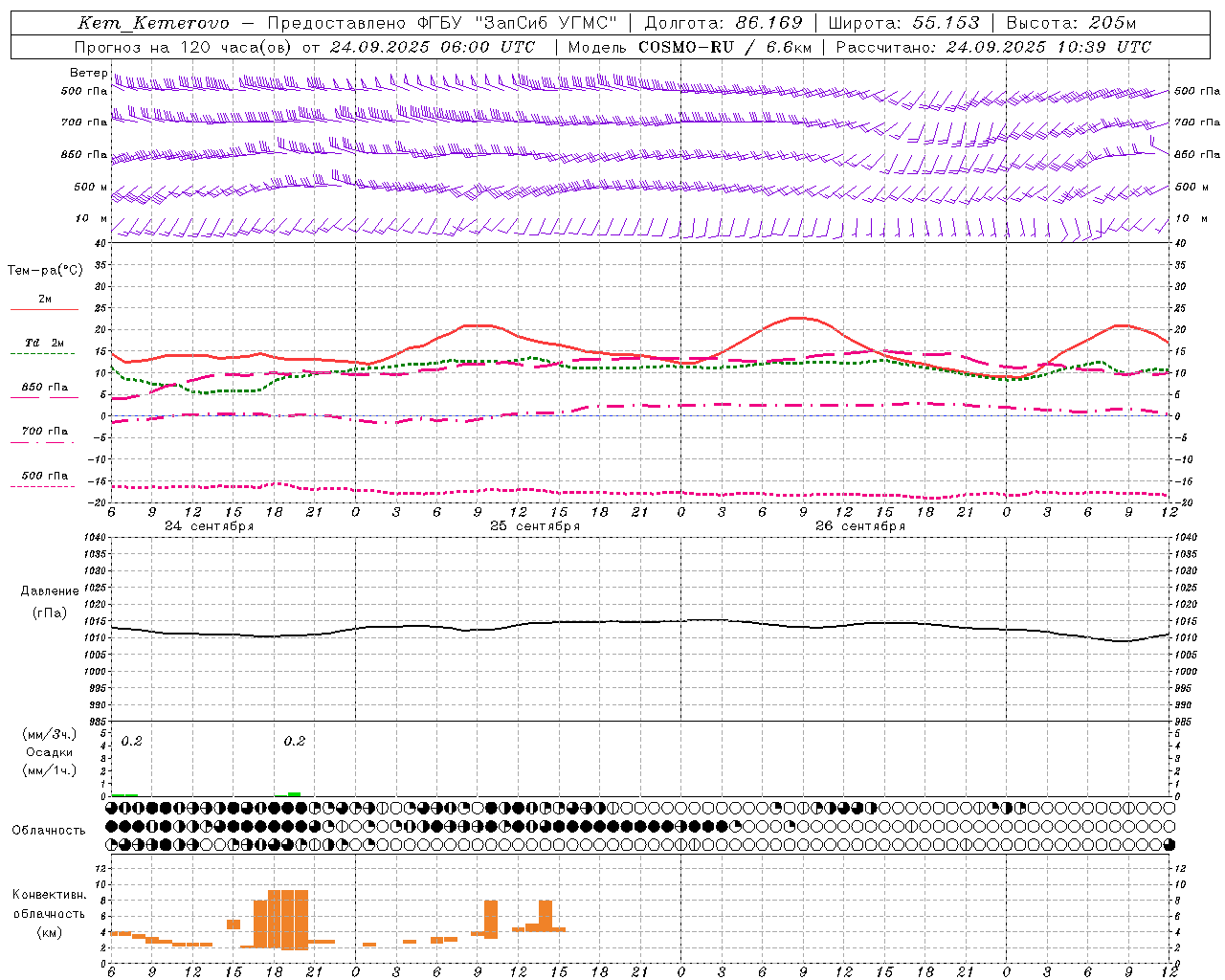Click the (мм/1ч.) precipitation unit label
Image resolution: width=1225 pixels, height=980 pixels.
[x=49, y=770]
